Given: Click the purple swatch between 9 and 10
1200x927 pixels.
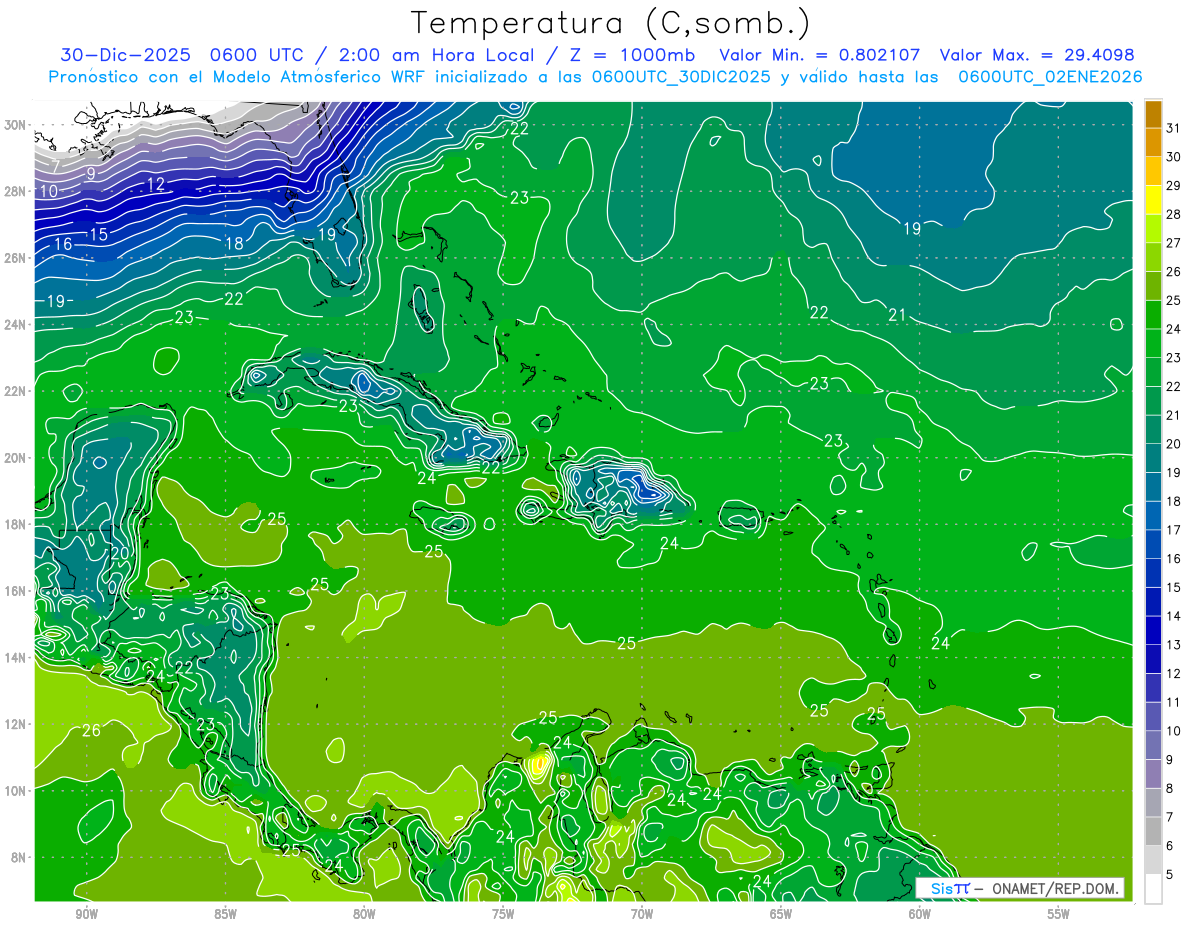Looking at the screenshot, I should coord(1153,746).
